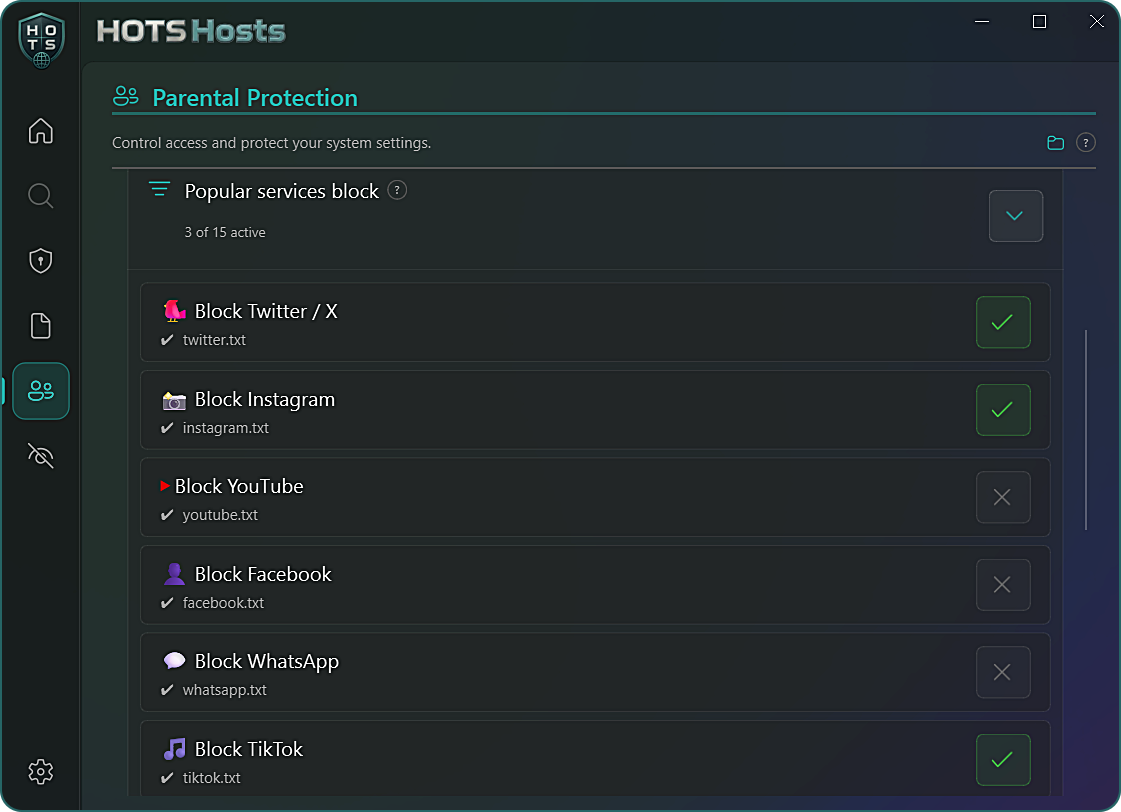This screenshot has width=1121, height=812.
Task: Click the whatsapp.txt file label
Action: (x=224, y=690)
